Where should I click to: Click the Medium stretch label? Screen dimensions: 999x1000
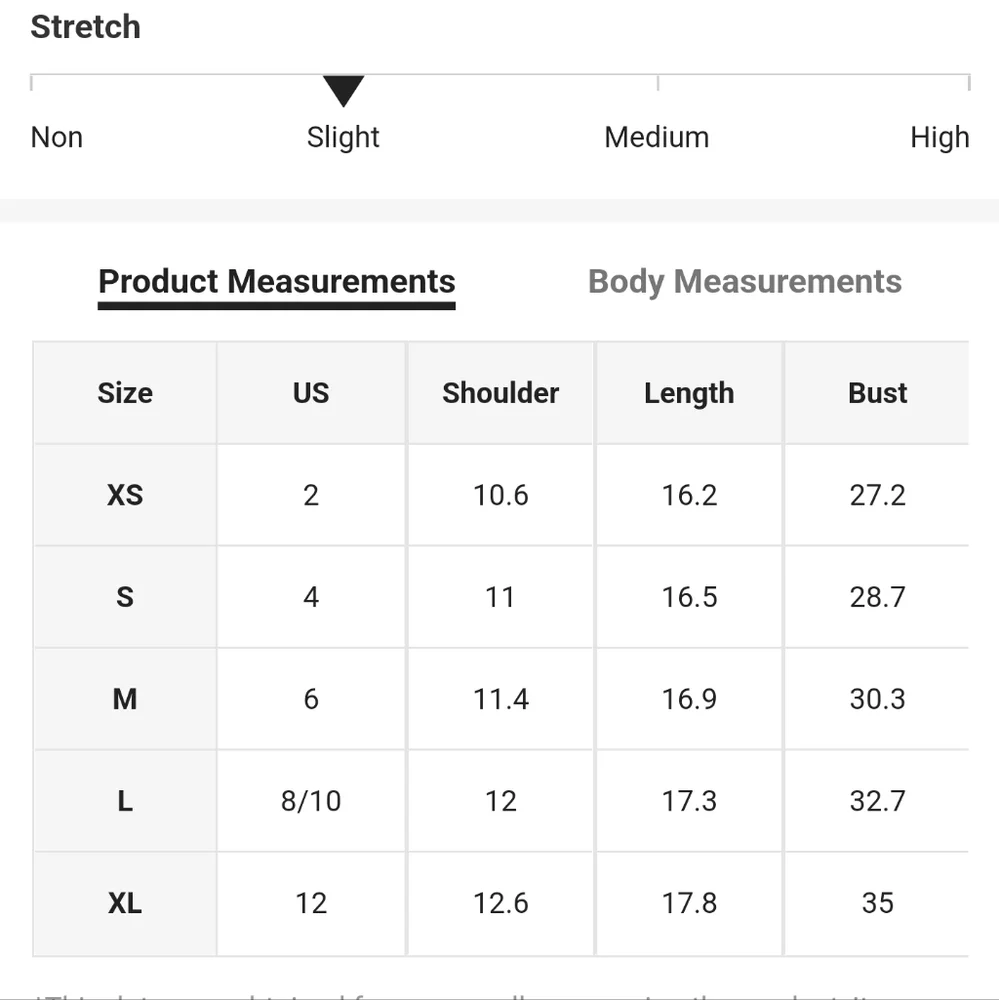pyautogui.click(x=656, y=137)
